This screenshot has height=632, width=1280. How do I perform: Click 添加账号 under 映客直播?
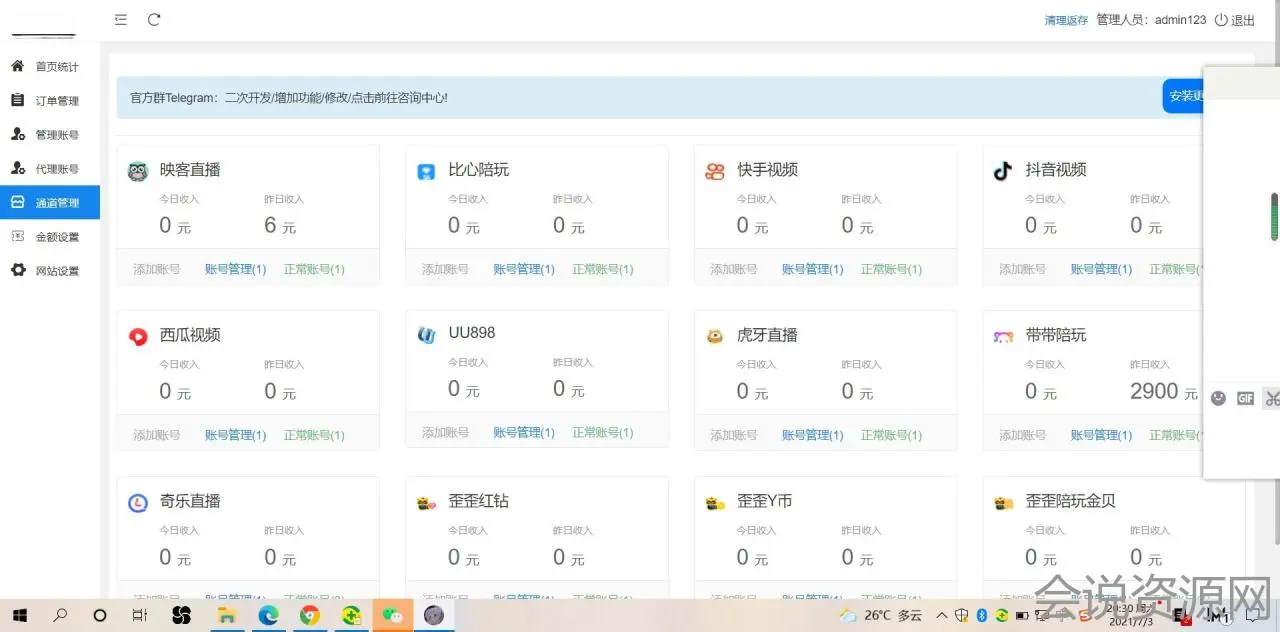157,269
